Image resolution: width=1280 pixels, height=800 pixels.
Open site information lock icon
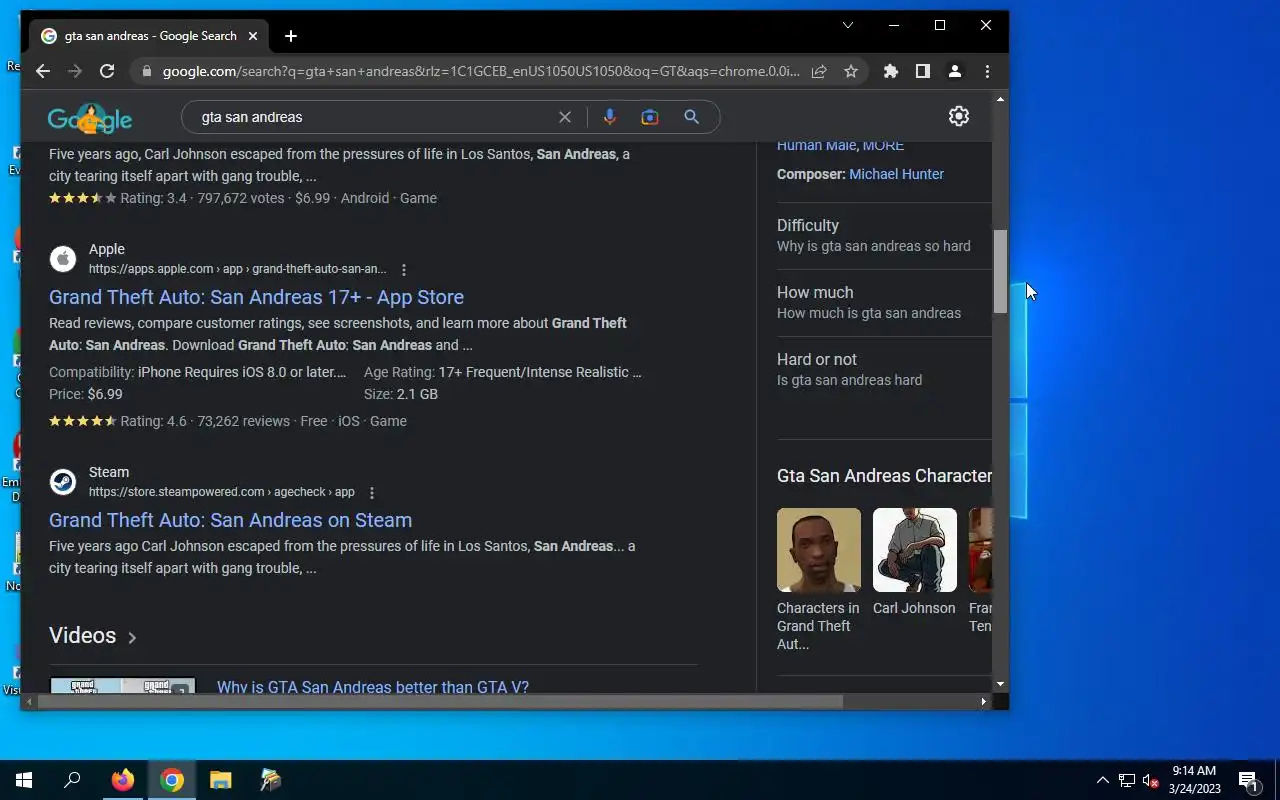[147, 72]
